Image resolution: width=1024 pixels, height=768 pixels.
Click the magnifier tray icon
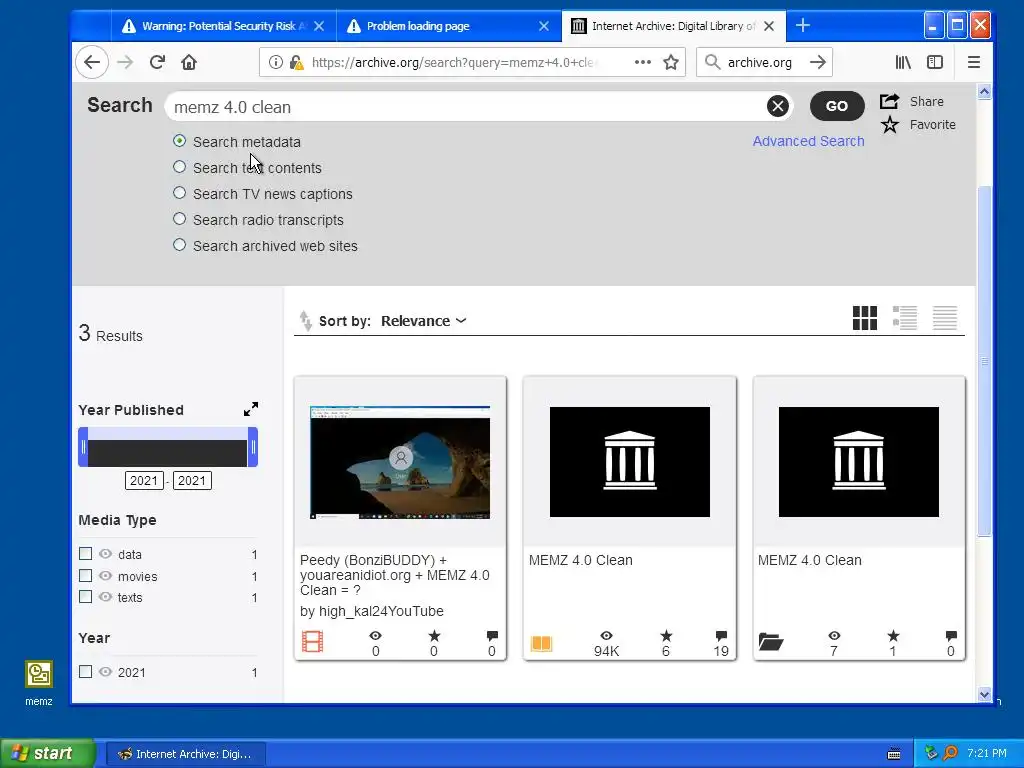click(951, 753)
